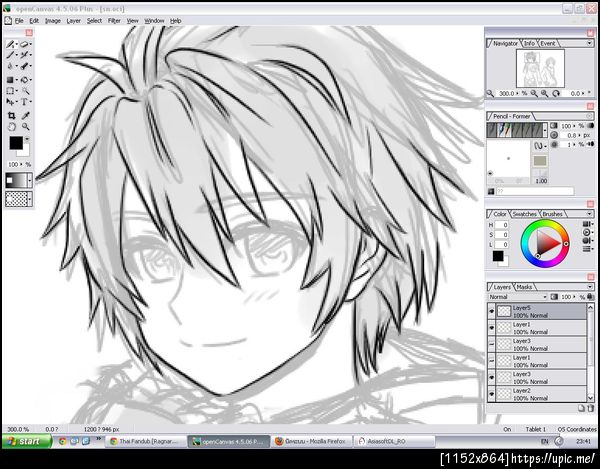Select the Hand pan tool
This screenshot has width=600, height=469.
pos(11,127)
